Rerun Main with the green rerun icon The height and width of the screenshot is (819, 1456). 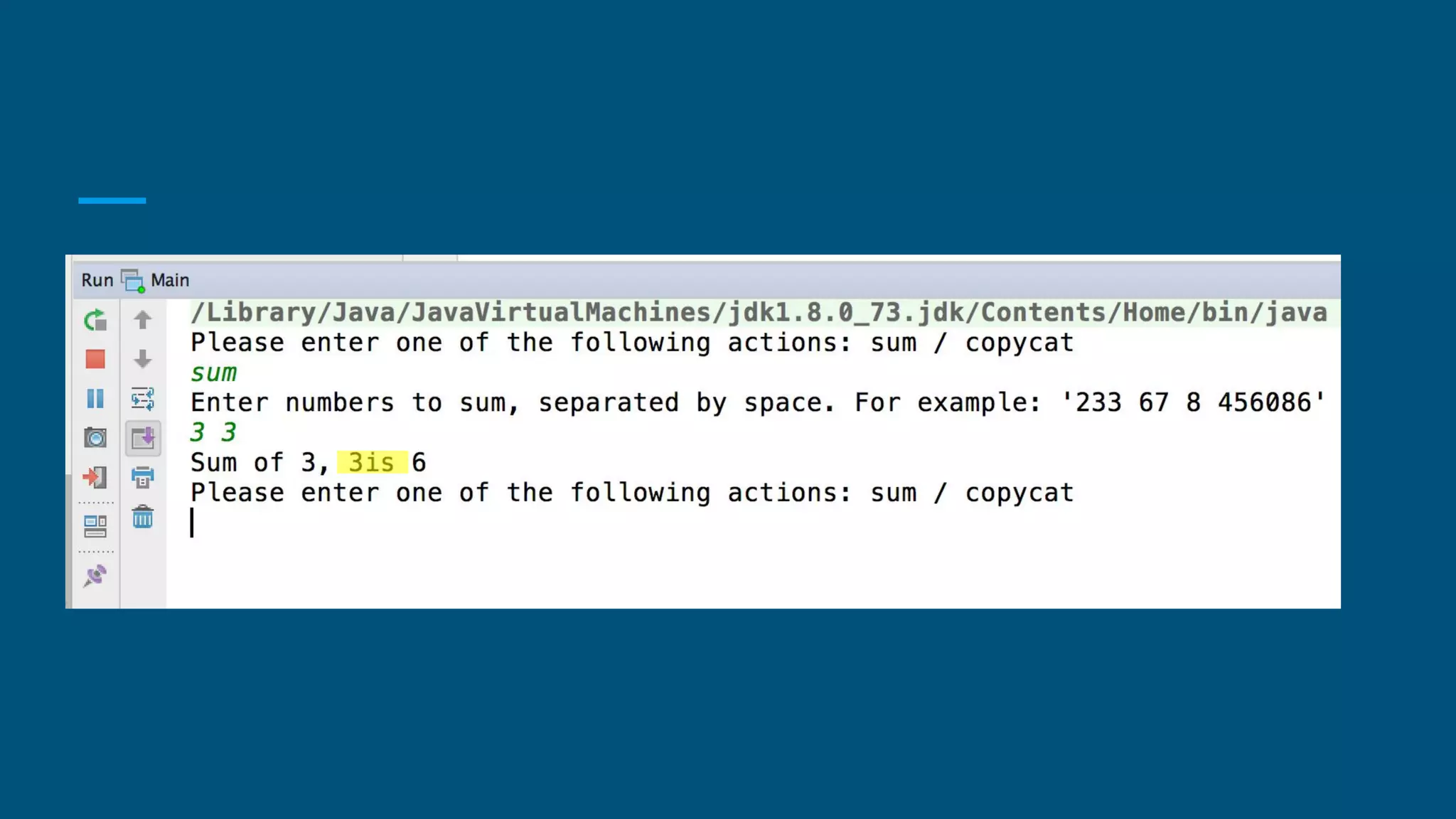95,321
